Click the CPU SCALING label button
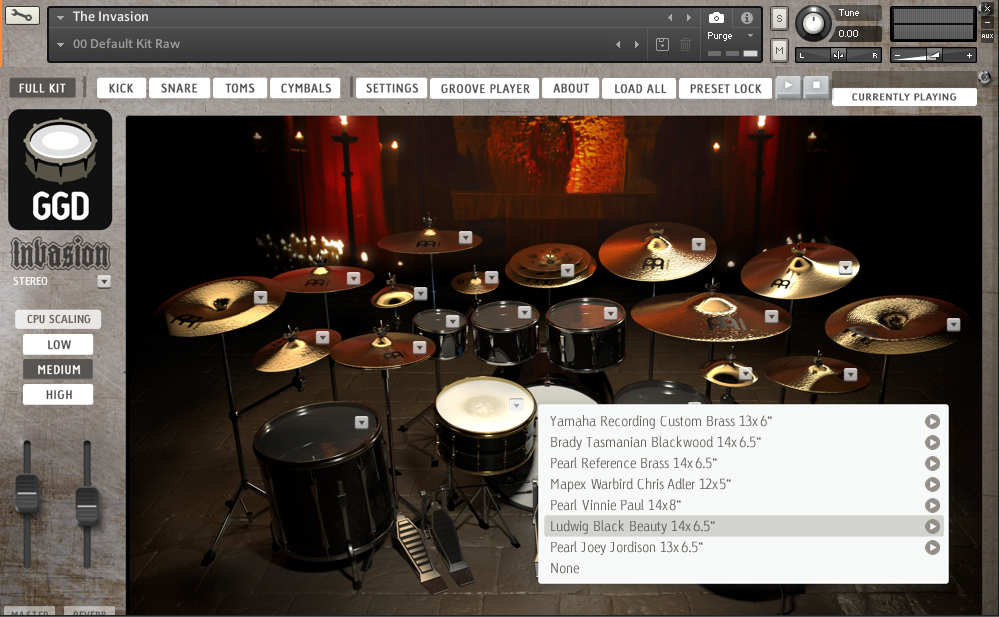Screen dimensions: 999x617 click(x=58, y=319)
